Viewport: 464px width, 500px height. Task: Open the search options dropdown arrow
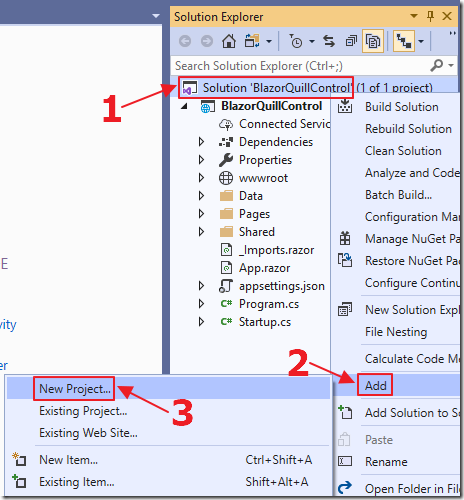[x=451, y=66]
